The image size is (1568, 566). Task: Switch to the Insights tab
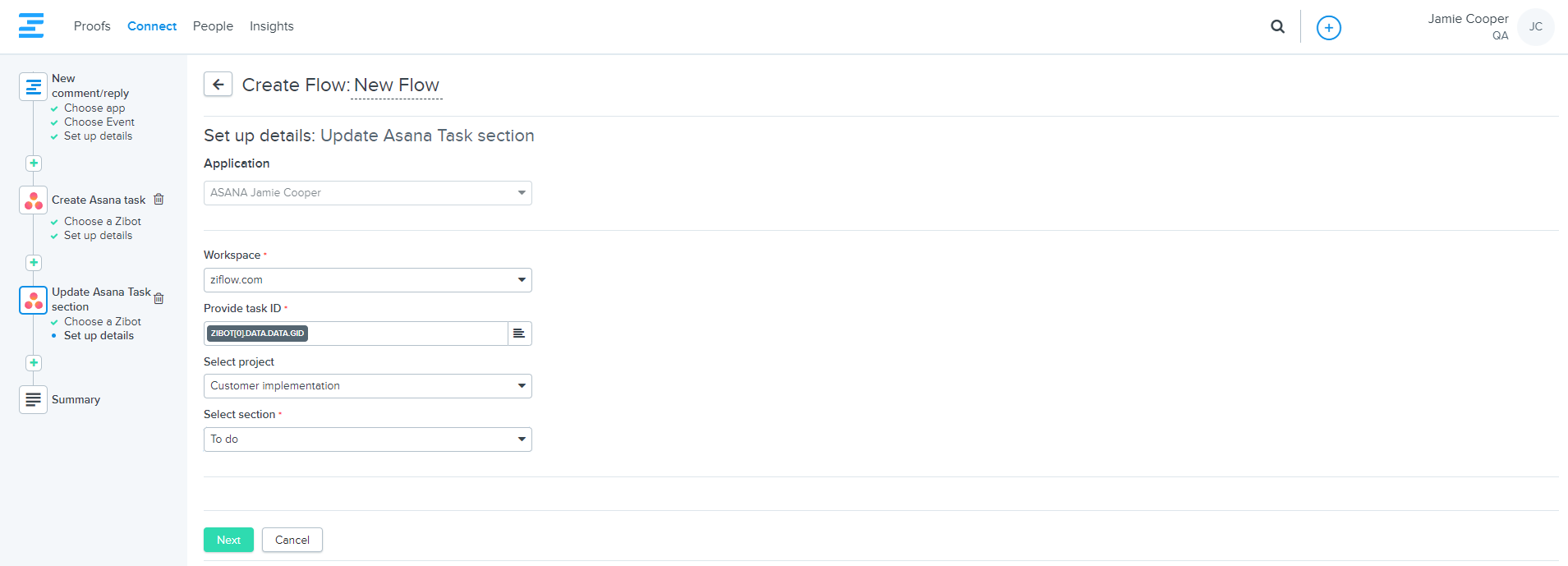[271, 26]
